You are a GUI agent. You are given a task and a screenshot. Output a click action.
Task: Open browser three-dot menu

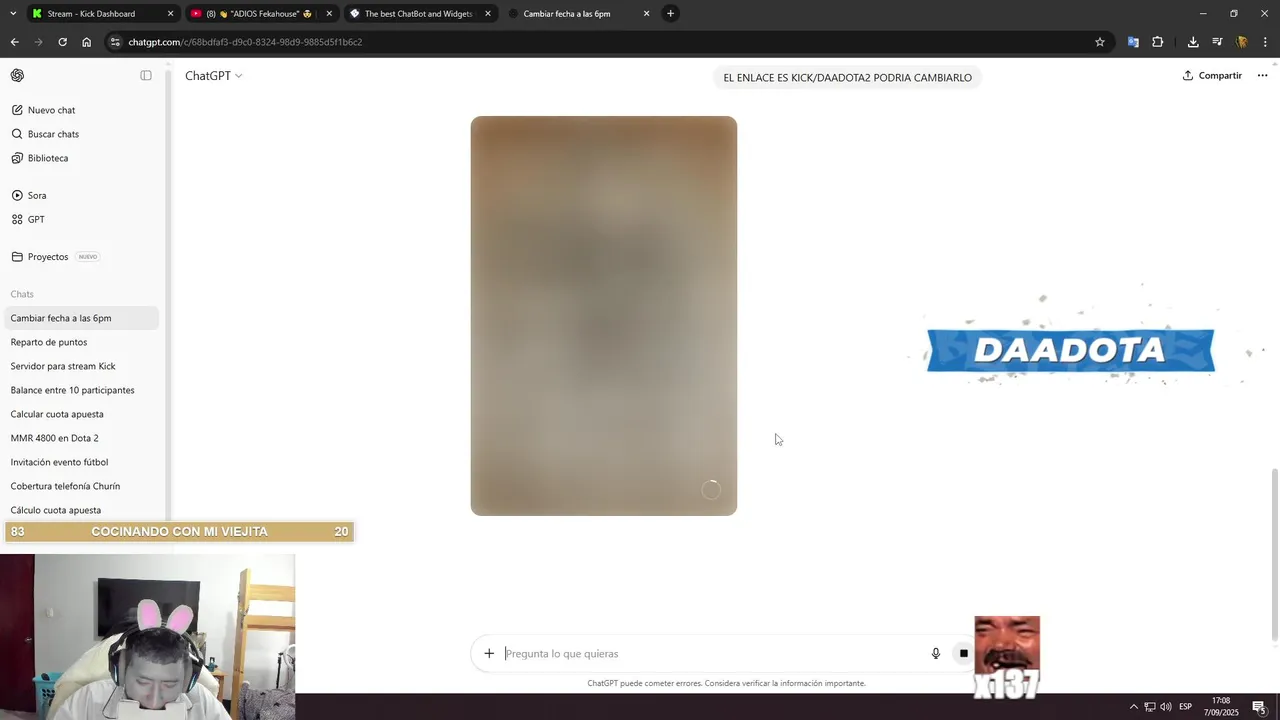tap(1266, 42)
